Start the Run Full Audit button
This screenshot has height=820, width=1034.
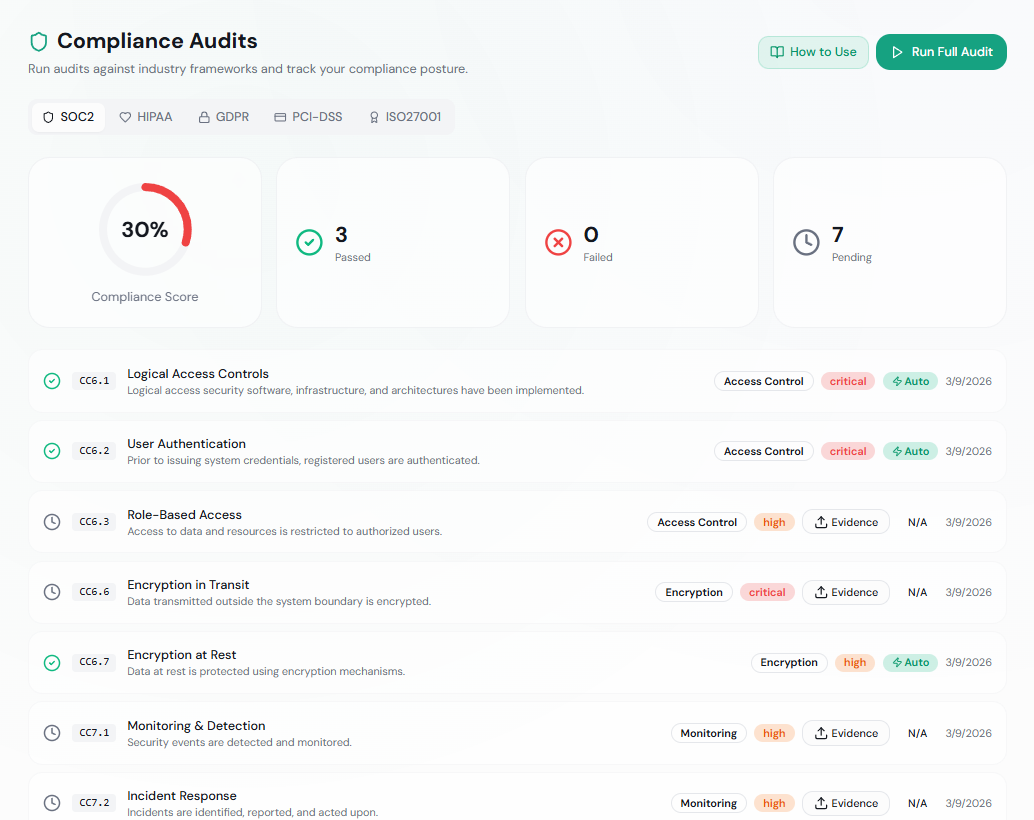point(941,52)
